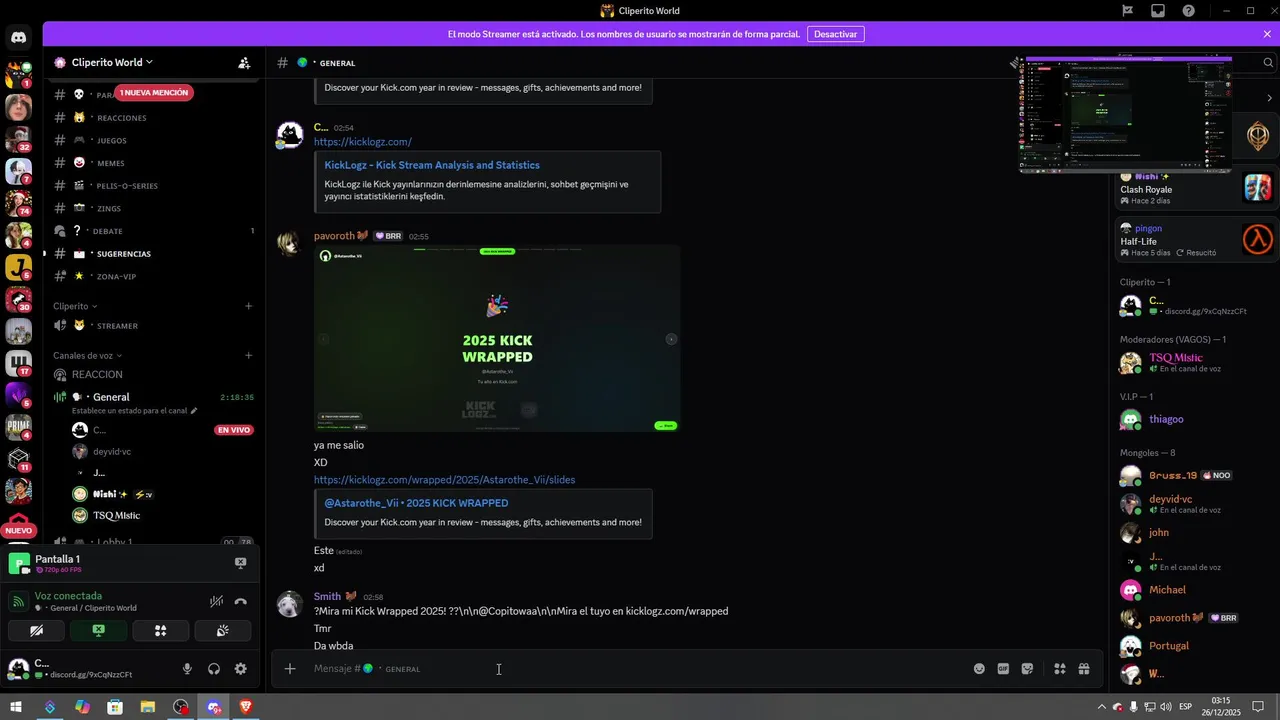Image resolution: width=1280 pixels, height=720 pixels.
Task: Click the Windows Start button
Action: (x=16, y=707)
